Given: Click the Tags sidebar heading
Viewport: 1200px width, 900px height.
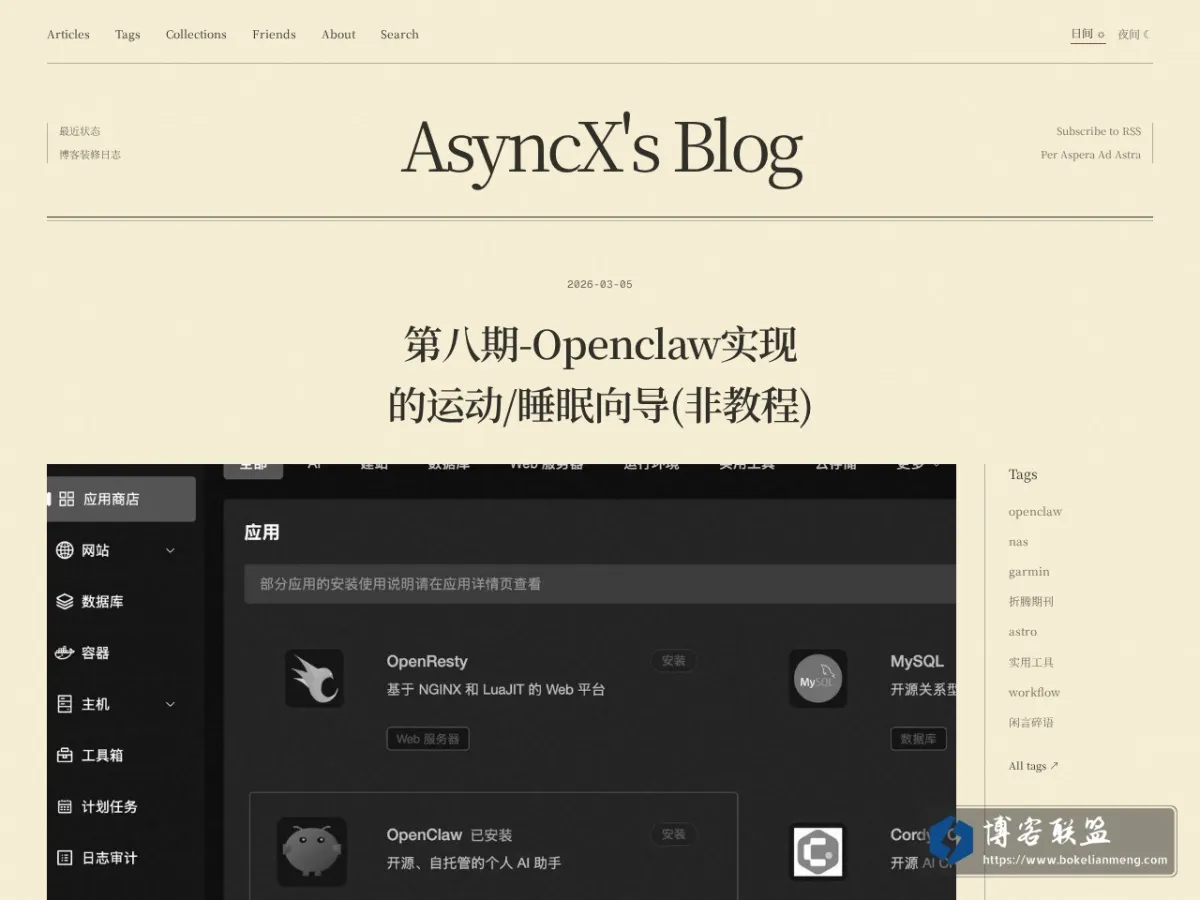Looking at the screenshot, I should coord(1023,474).
